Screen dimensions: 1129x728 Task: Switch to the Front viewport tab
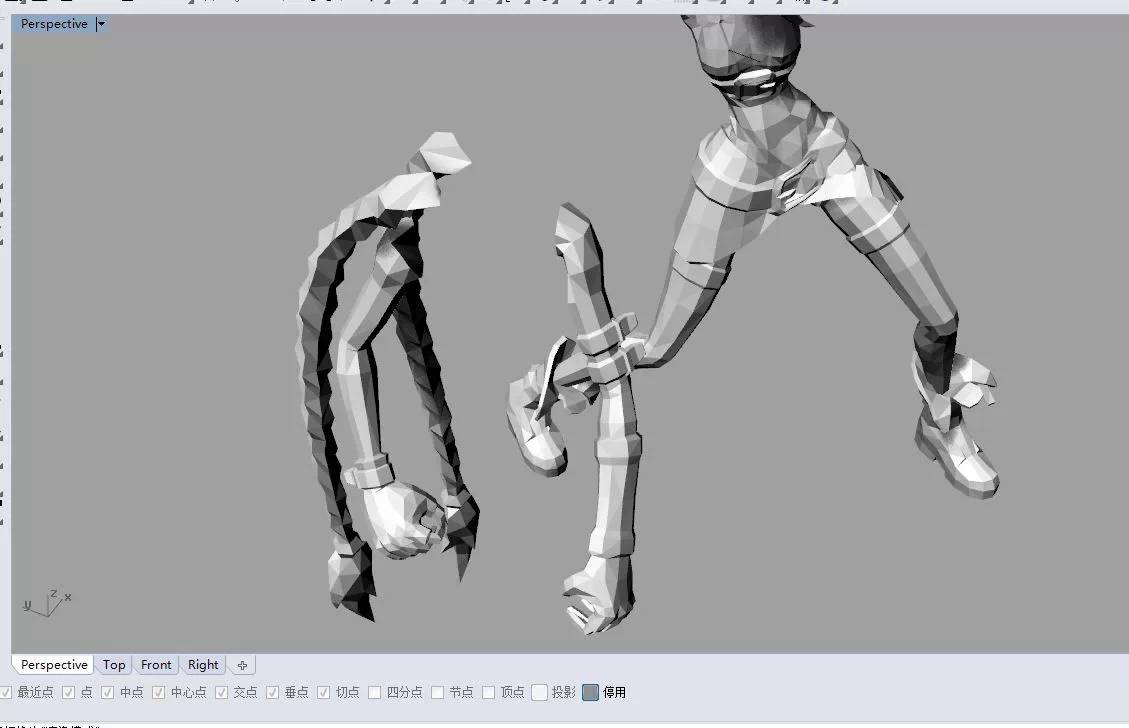(x=156, y=664)
